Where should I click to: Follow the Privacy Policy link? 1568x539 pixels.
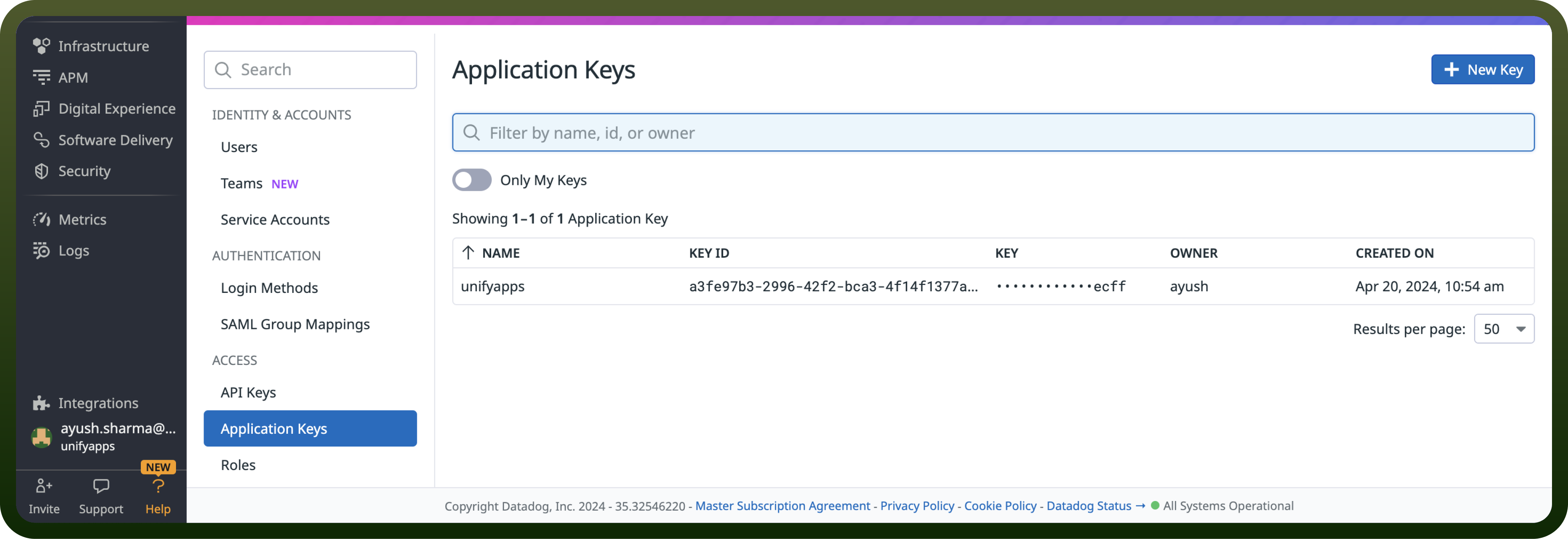point(917,505)
